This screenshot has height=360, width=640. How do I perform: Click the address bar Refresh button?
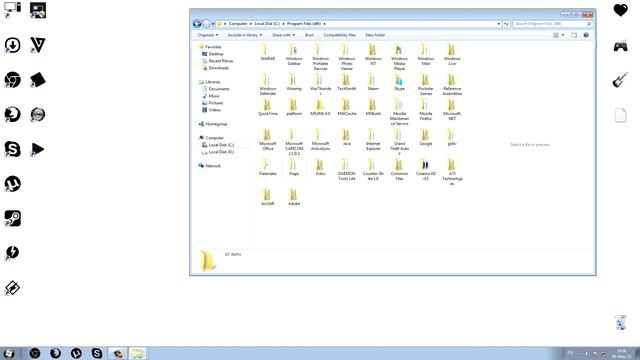tap(506, 24)
